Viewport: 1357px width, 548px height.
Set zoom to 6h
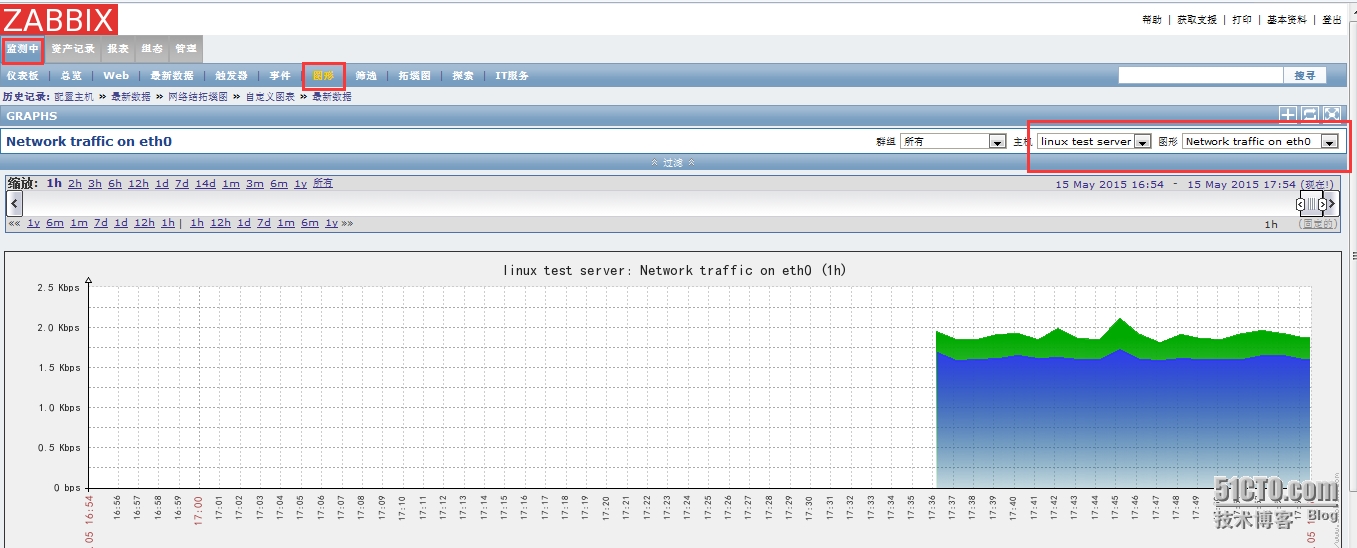115,183
